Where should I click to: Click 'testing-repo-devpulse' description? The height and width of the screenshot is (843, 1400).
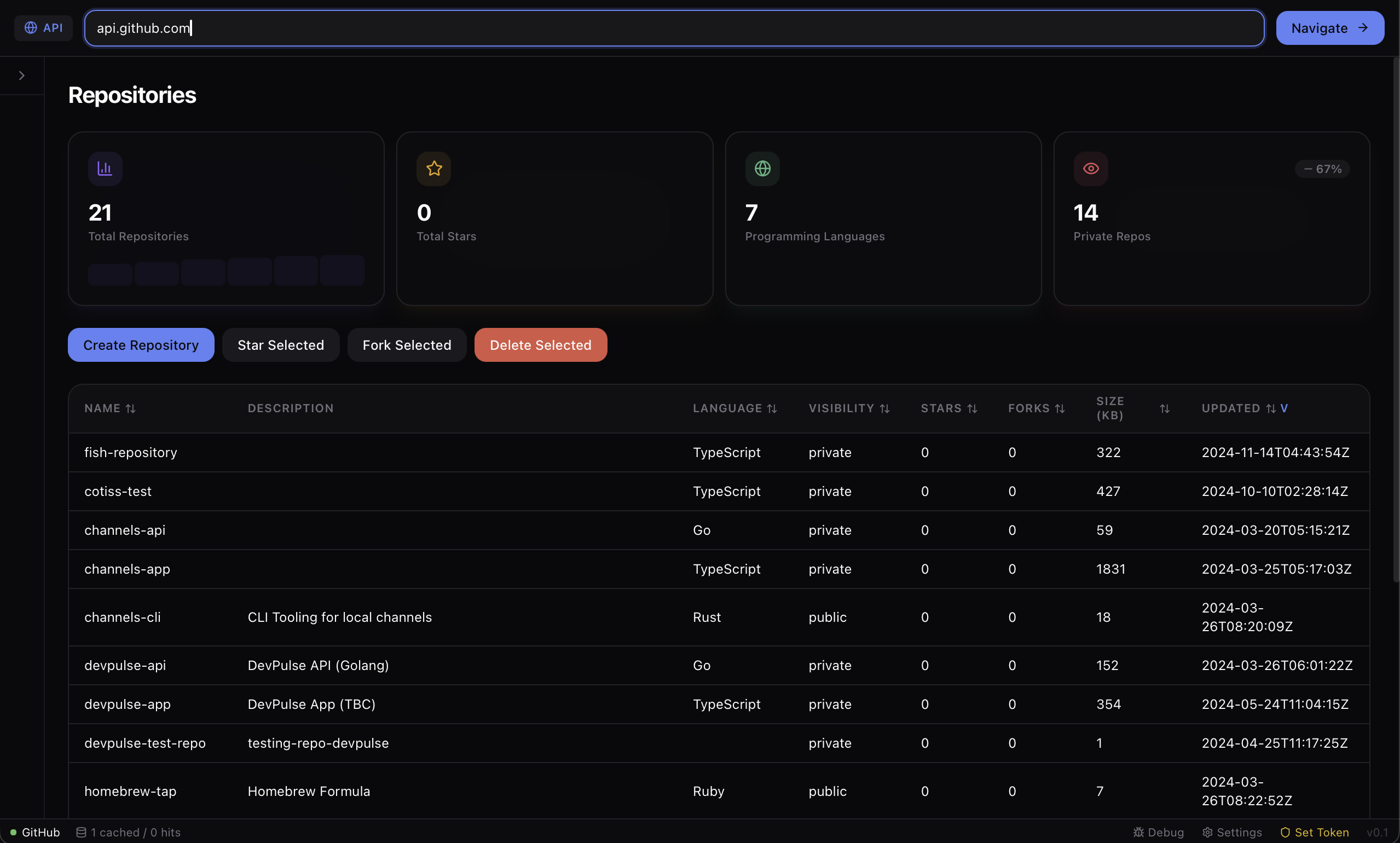[x=318, y=743]
